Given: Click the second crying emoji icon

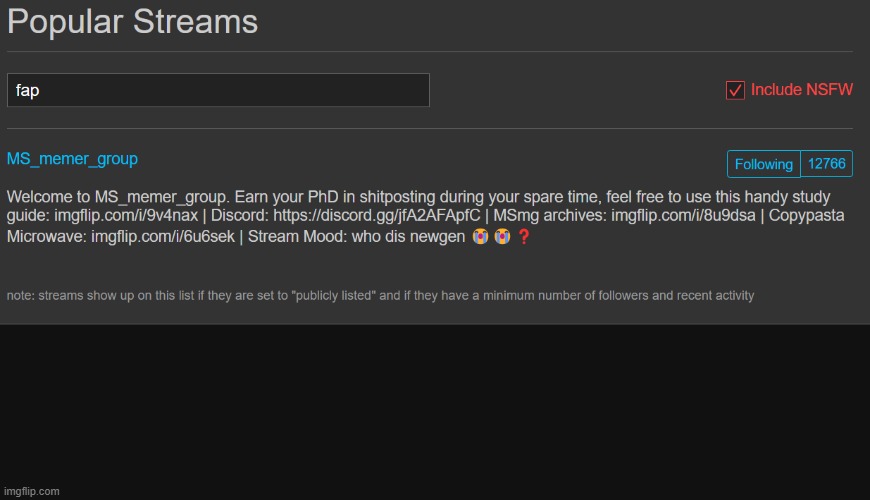Looking at the screenshot, I should [502, 237].
